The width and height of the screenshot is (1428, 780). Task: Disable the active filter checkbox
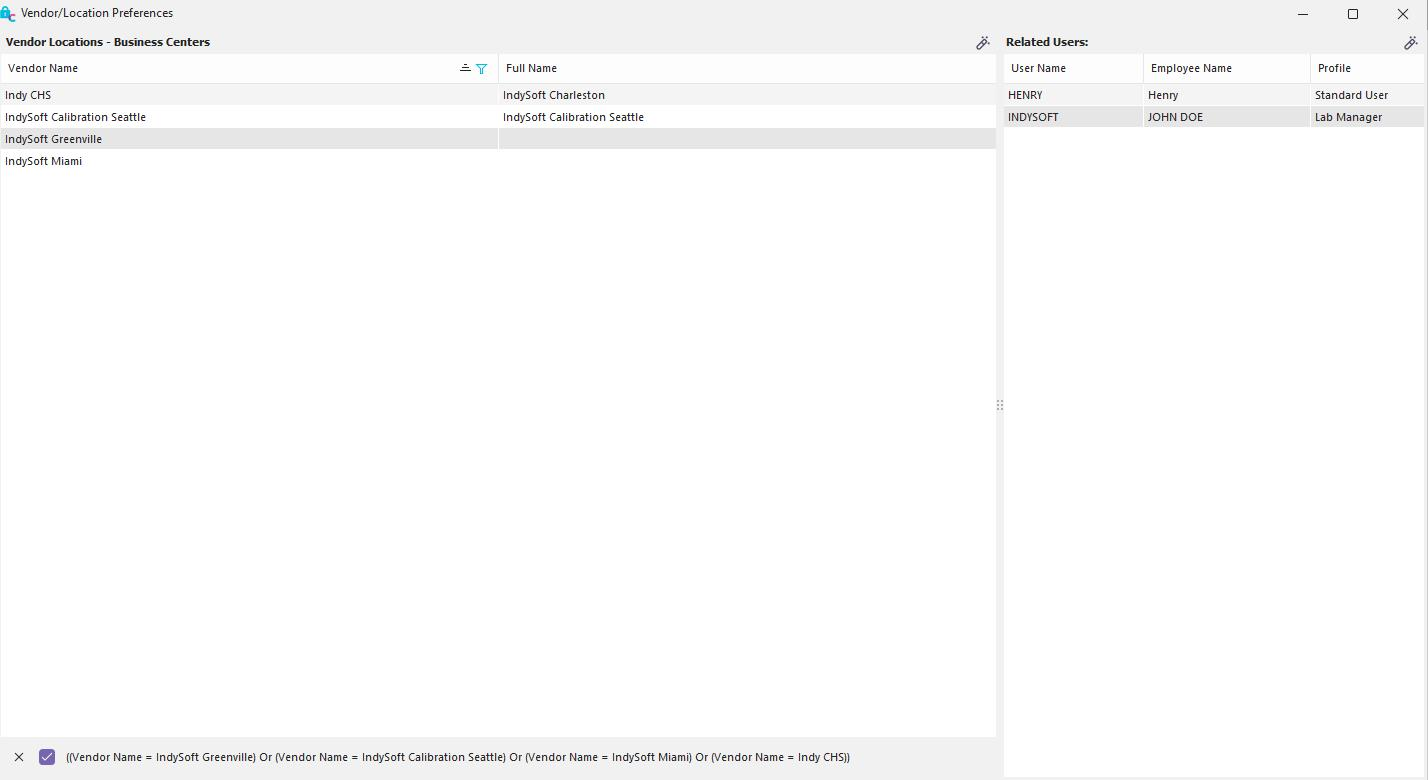(47, 757)
